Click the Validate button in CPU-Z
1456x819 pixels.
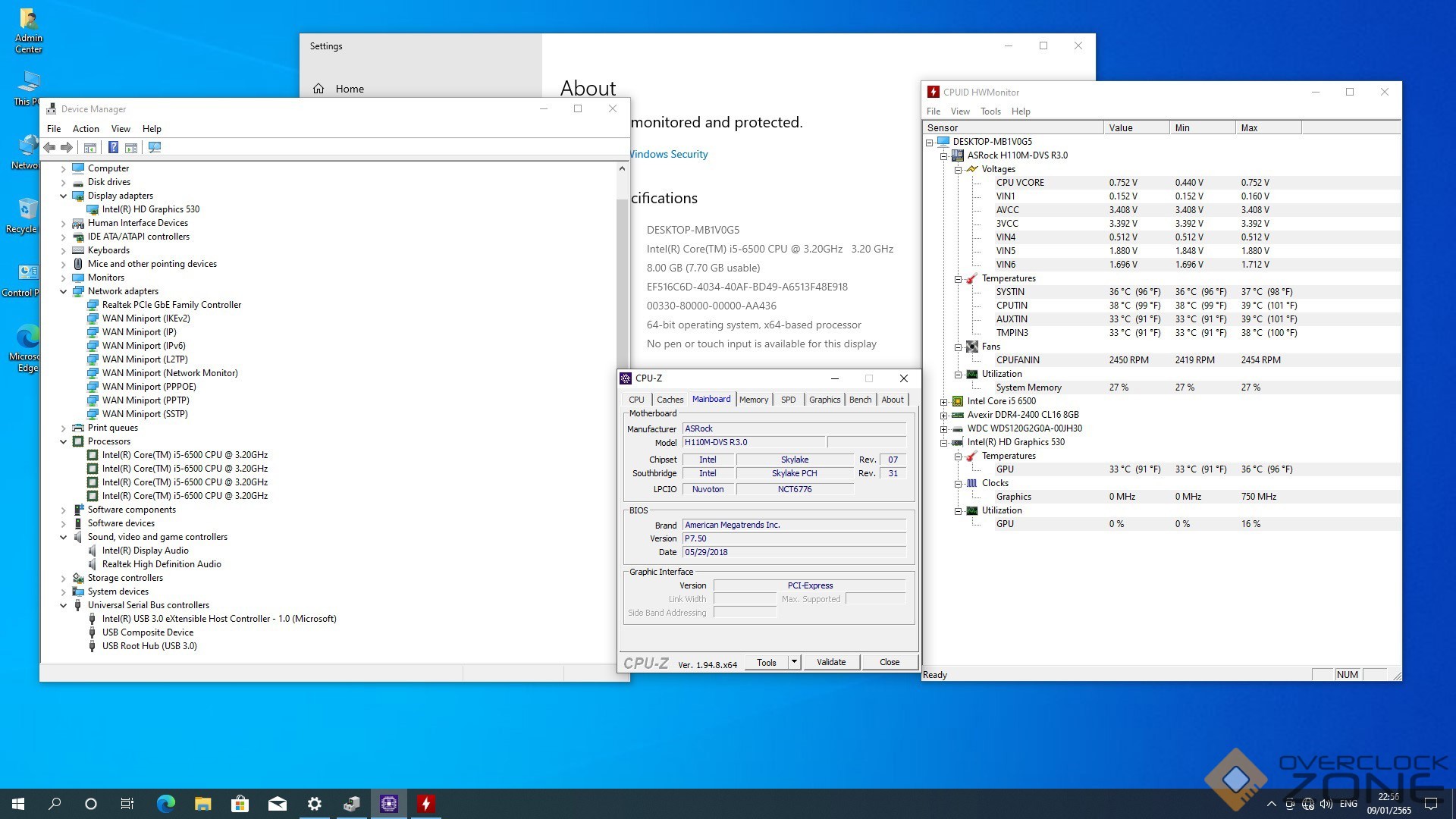click(x=830, y=662)
